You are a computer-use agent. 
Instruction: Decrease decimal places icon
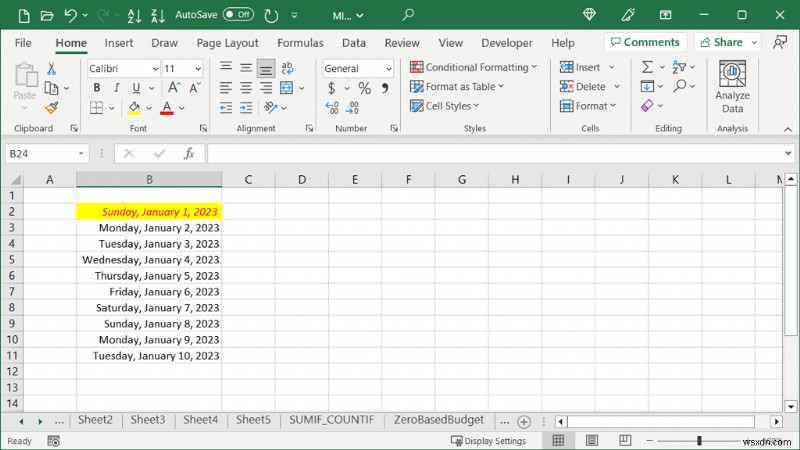tap(352, 108)
